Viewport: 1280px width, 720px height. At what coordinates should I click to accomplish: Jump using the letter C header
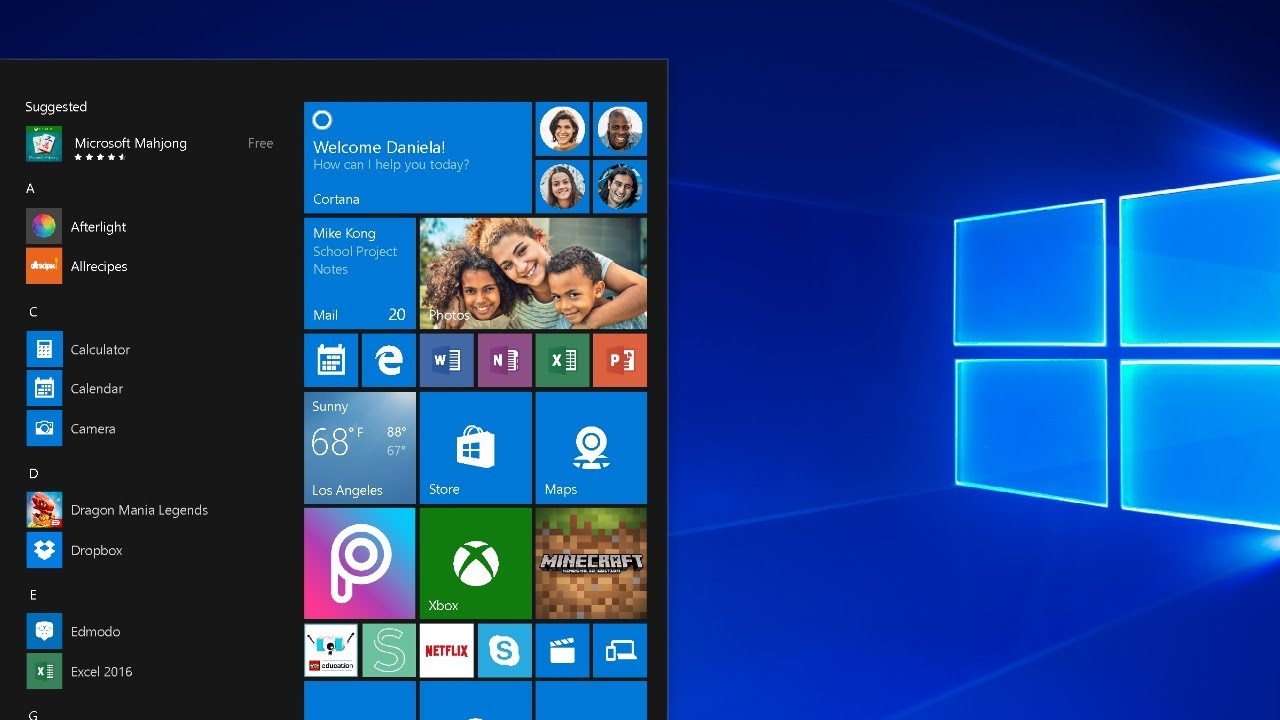[33, 312]
